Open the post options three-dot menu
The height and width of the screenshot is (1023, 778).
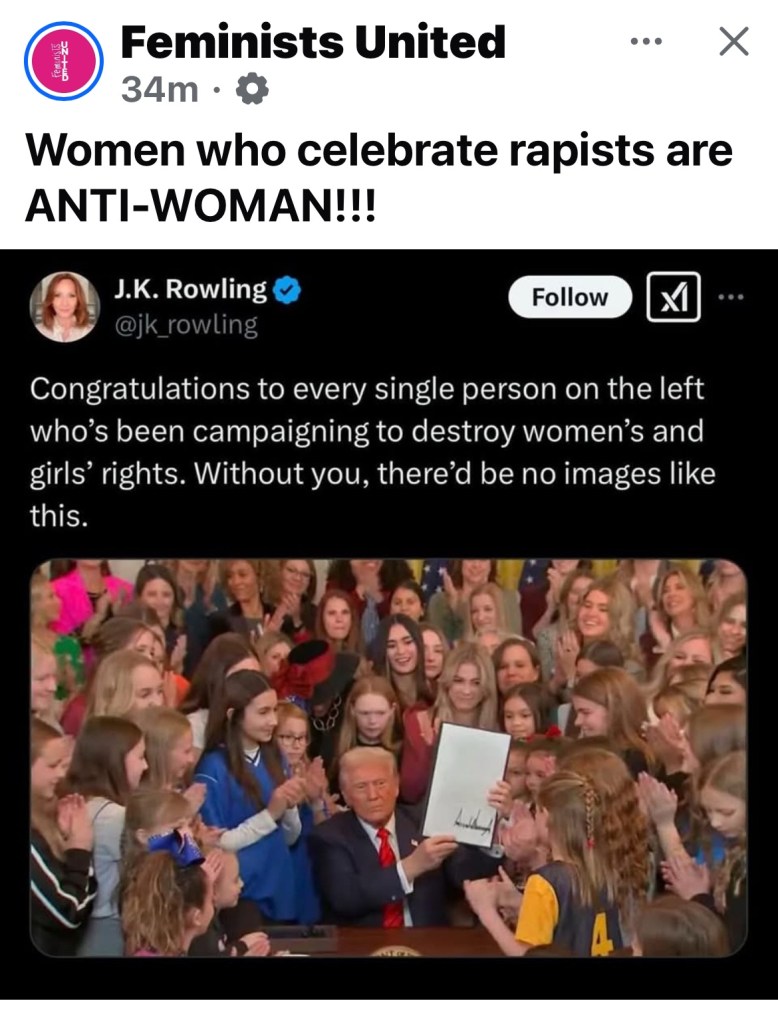pyautogui.click(x=646, y=42)
